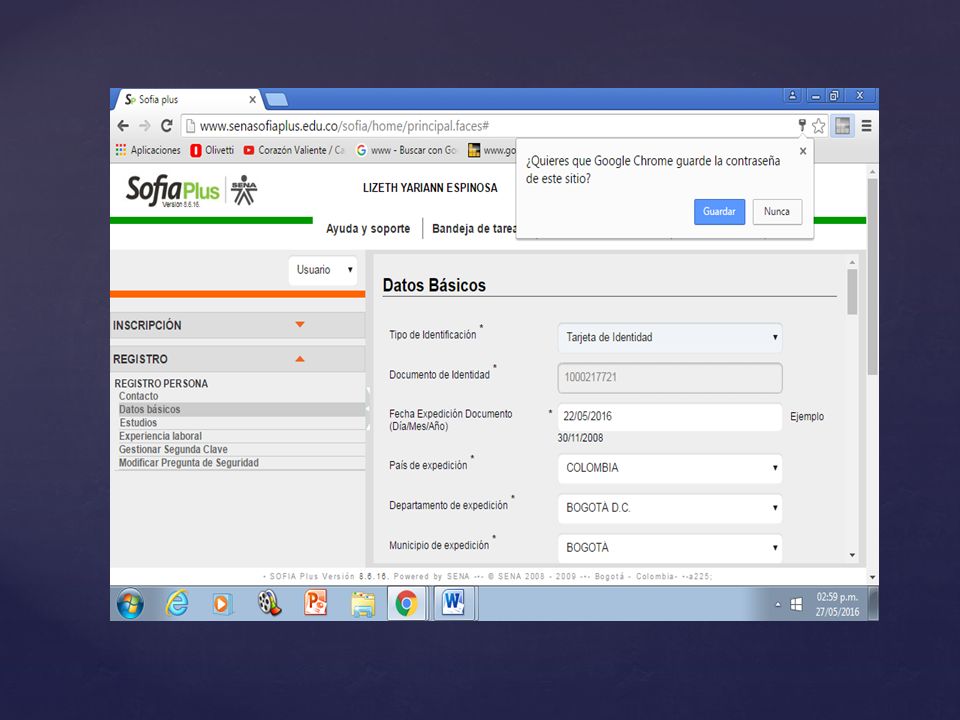Click Nunca to never save password
960x720 pixels.
[777, 212]
